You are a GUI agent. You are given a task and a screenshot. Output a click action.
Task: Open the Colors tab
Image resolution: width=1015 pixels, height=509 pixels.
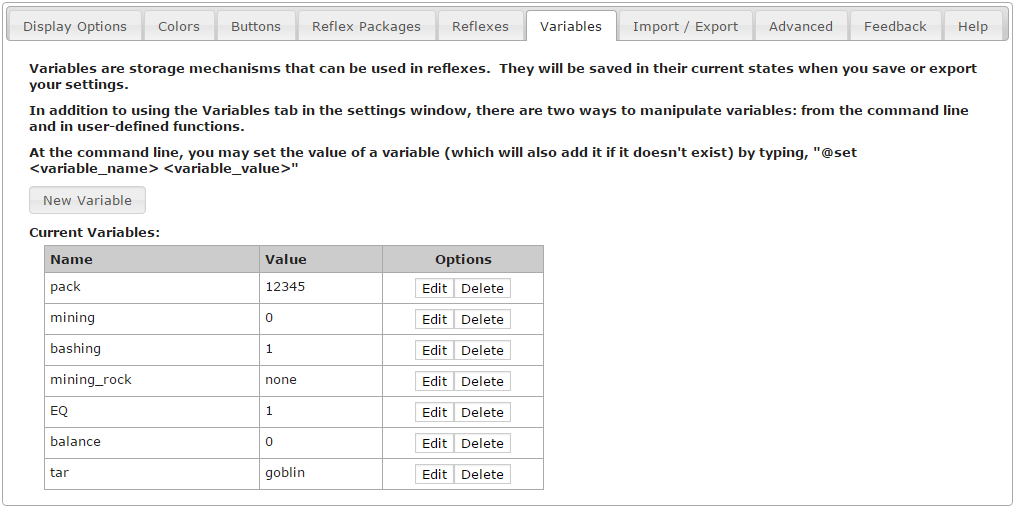click(x=179, y=26)
